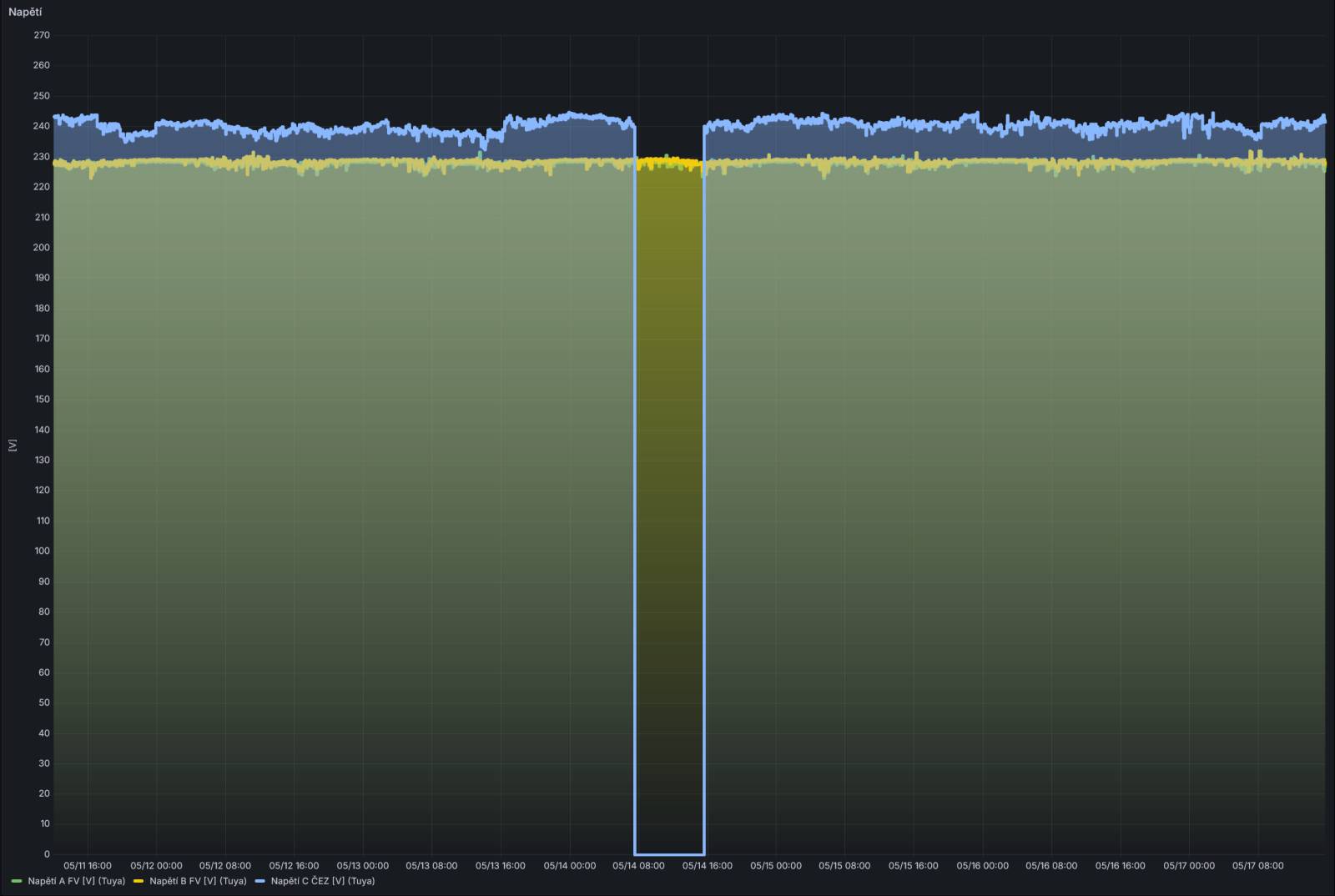
Task: Open the Napětí panel title menu
Action: click(25, 12)
